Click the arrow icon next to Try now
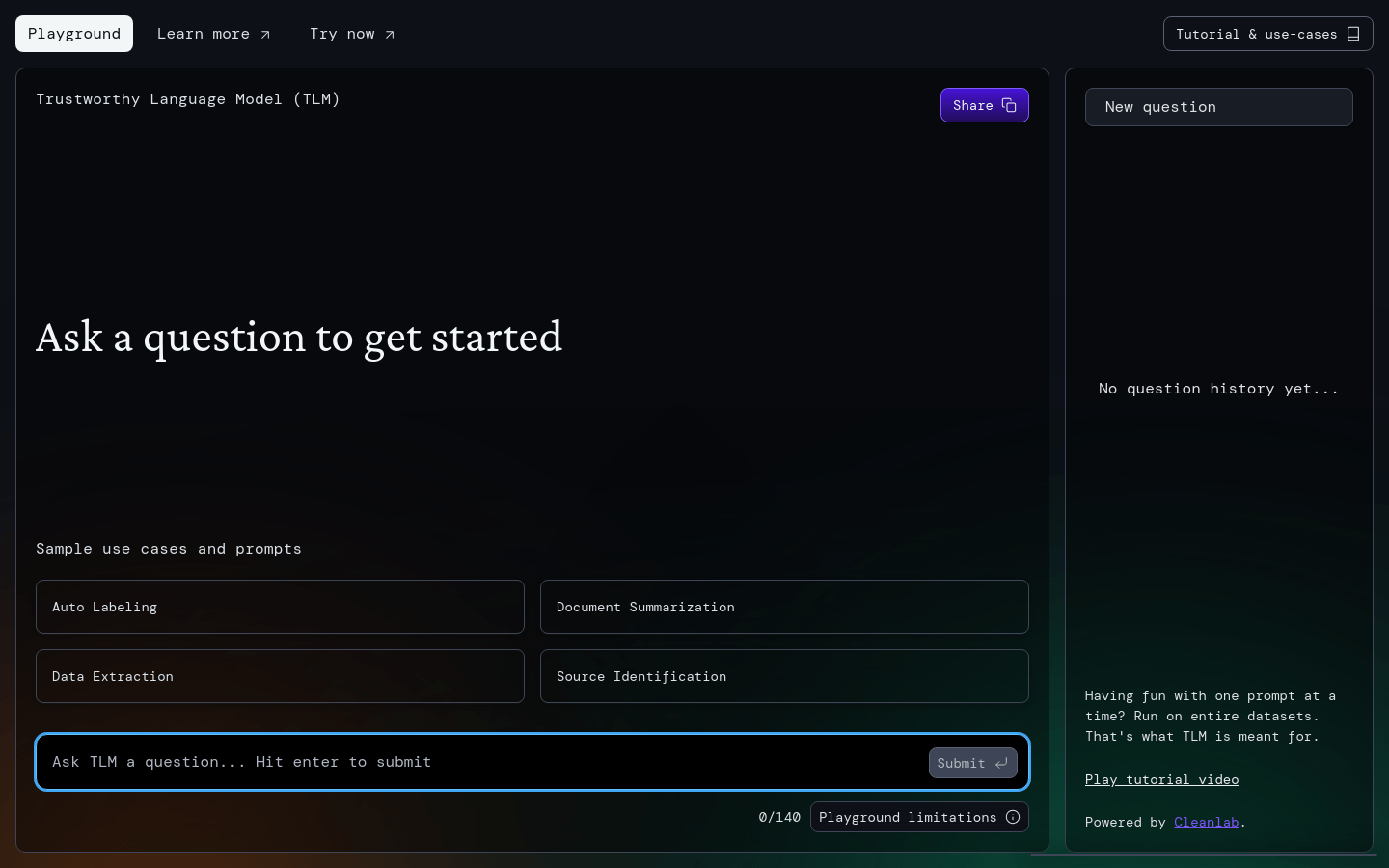 pyautogui.click(x=390, y=35)
